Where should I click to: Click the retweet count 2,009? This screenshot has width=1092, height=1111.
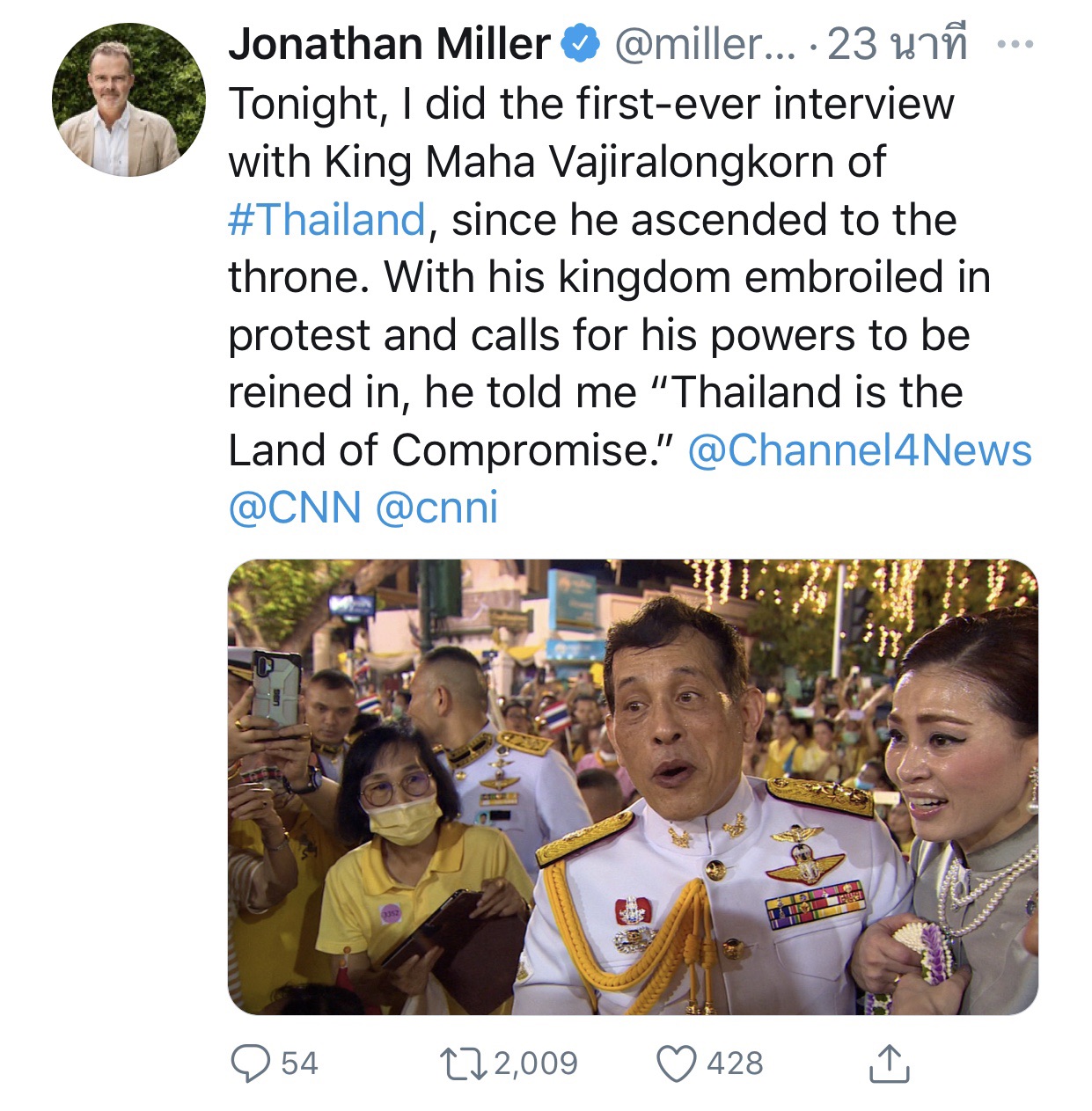(x=535, y=1063)
